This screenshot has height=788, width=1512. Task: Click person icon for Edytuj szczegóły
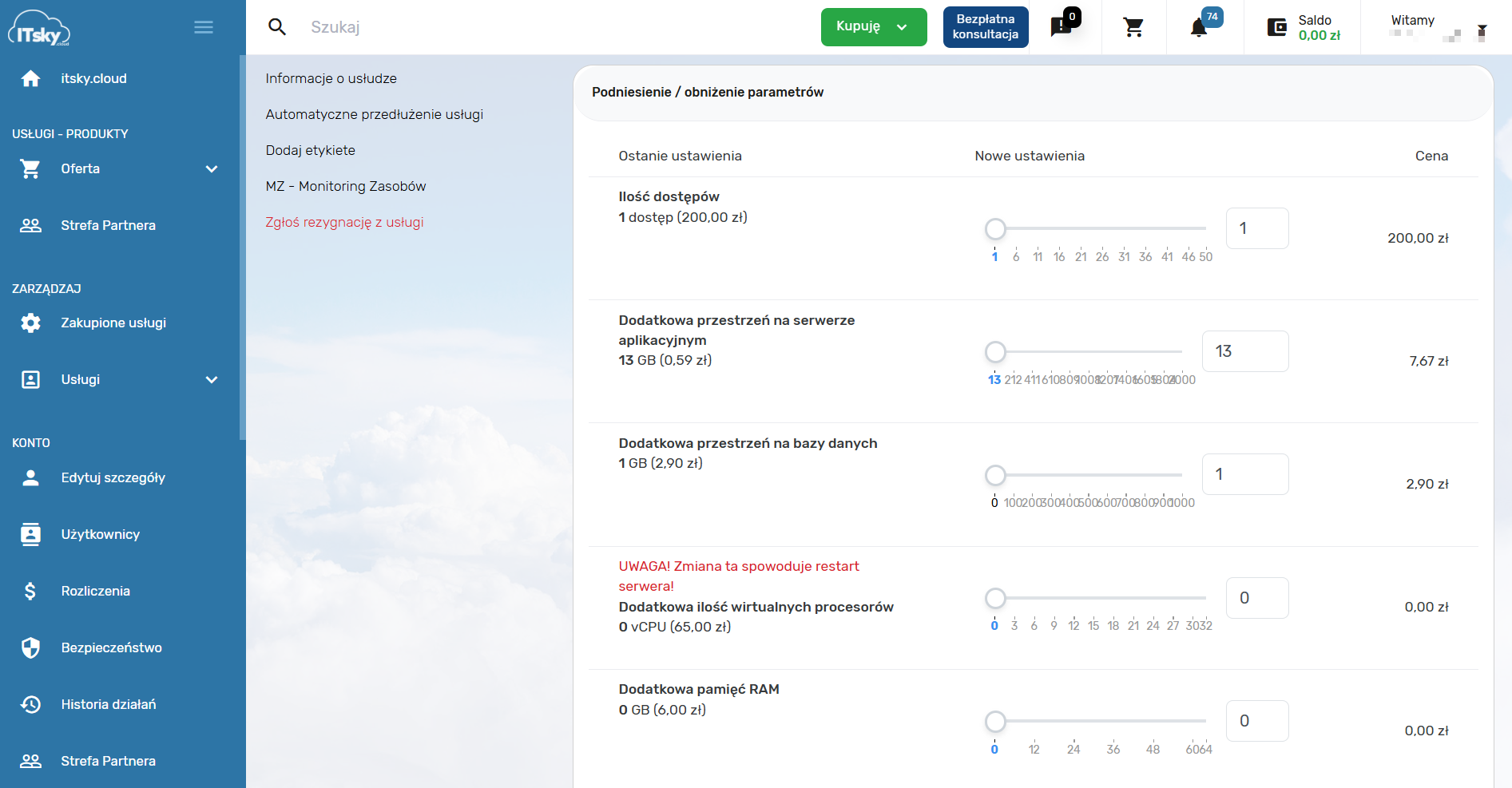pyautogui.click(x=30, y=477)
